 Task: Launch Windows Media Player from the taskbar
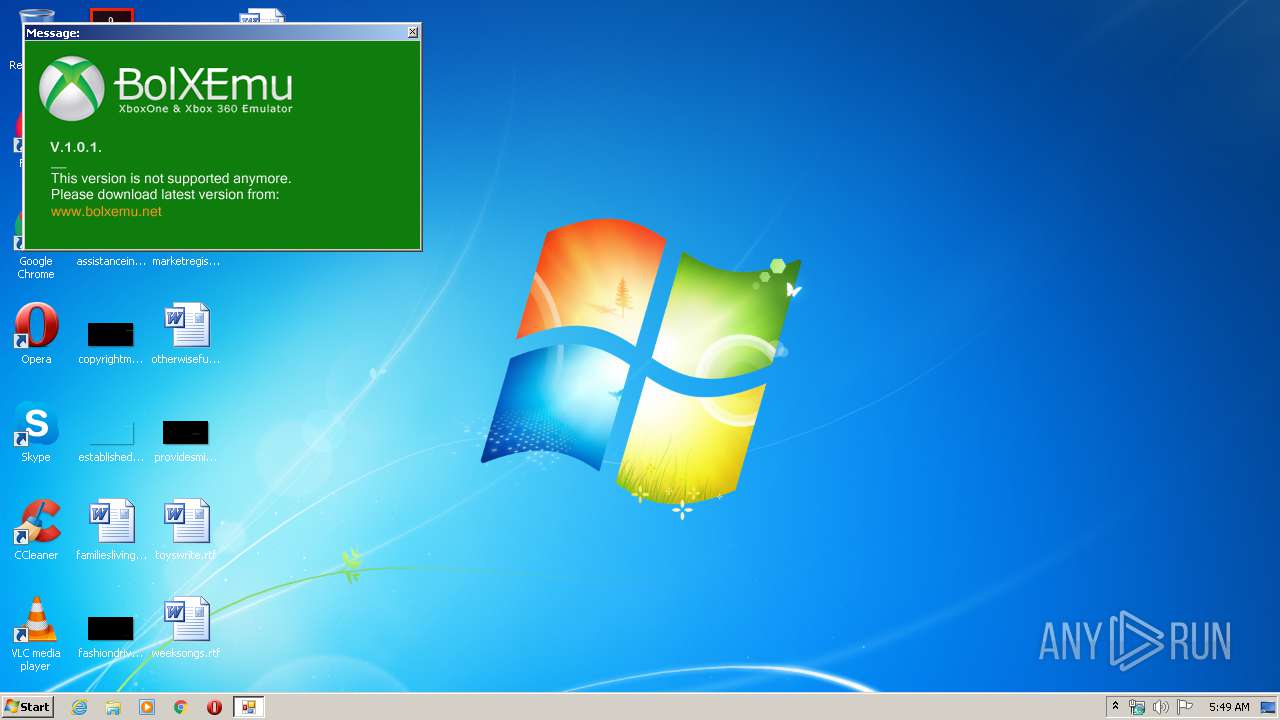pos(147,707)
